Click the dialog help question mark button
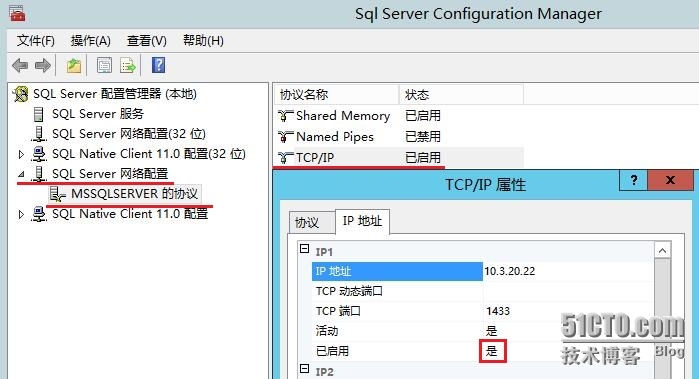The image size is (699, 379). click(x=633, y=180)
